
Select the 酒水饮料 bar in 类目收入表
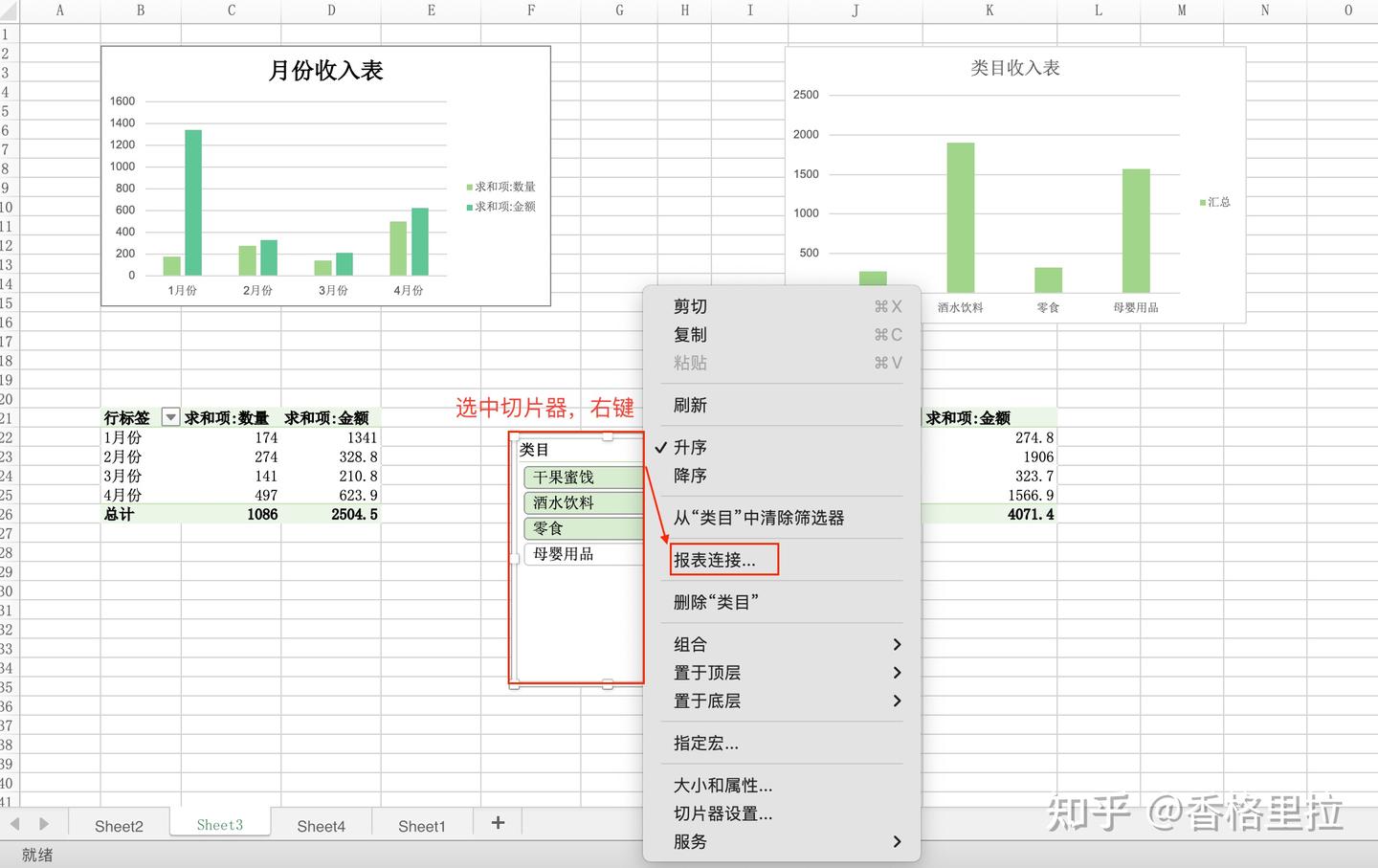tap(961, 217)
